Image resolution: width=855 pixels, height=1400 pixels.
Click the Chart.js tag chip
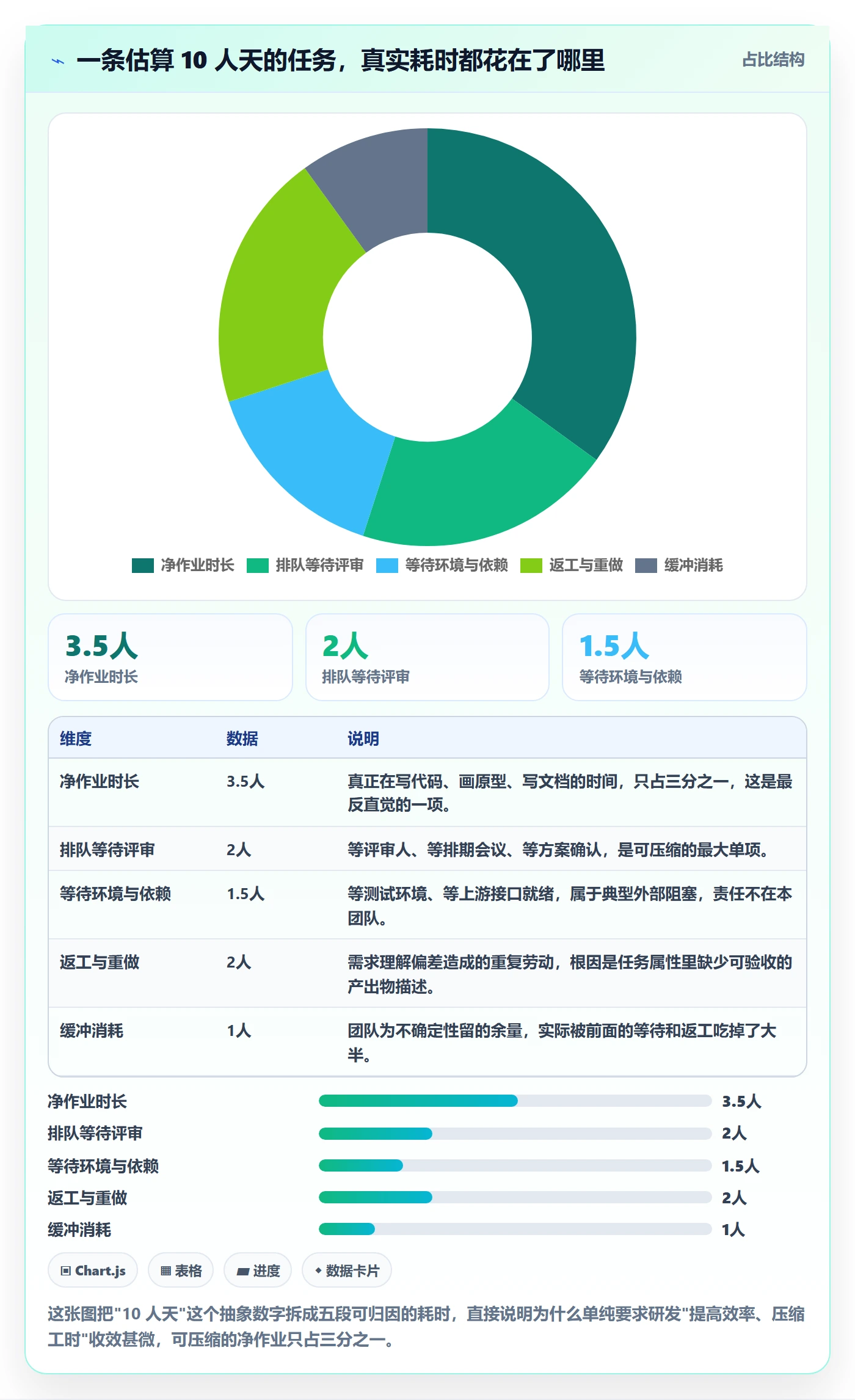coord(93,1271)
